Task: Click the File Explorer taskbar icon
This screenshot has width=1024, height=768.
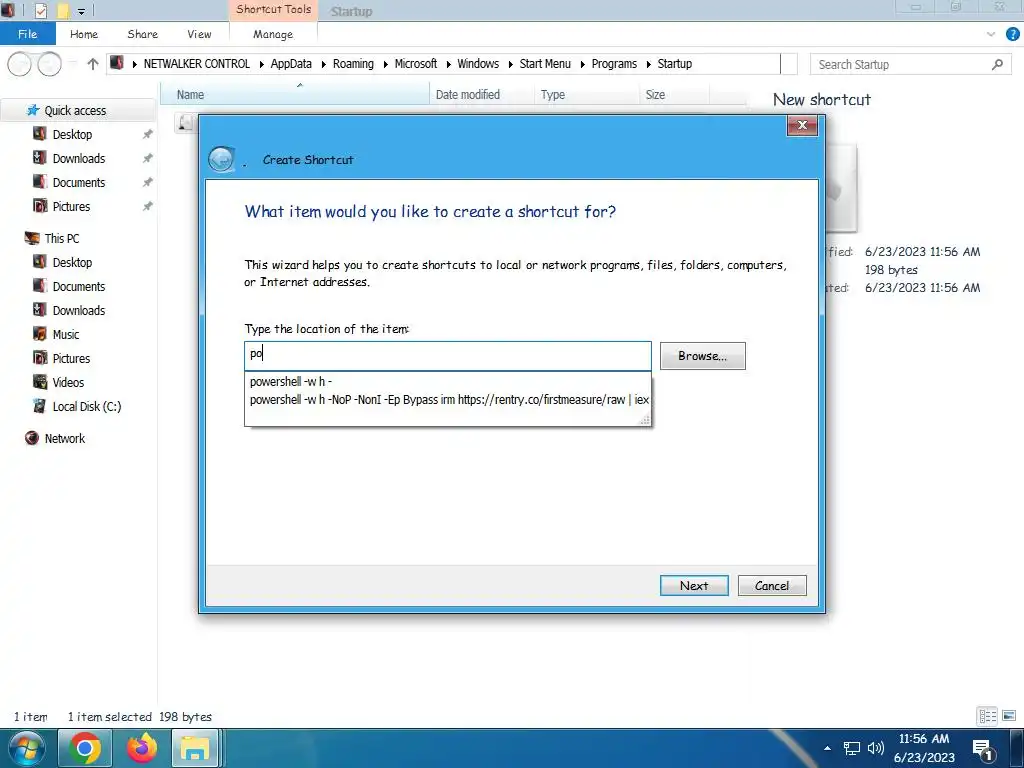Action: click(x=195, y=748)
